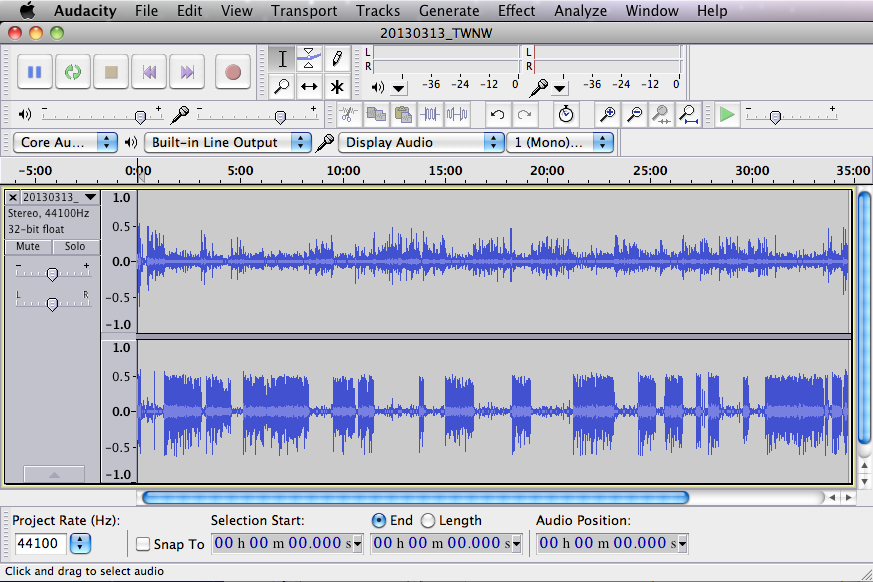Solo the 20130313 track
Image resolution: width=873 pixels, height=582 pixels.
pos(76,246)
